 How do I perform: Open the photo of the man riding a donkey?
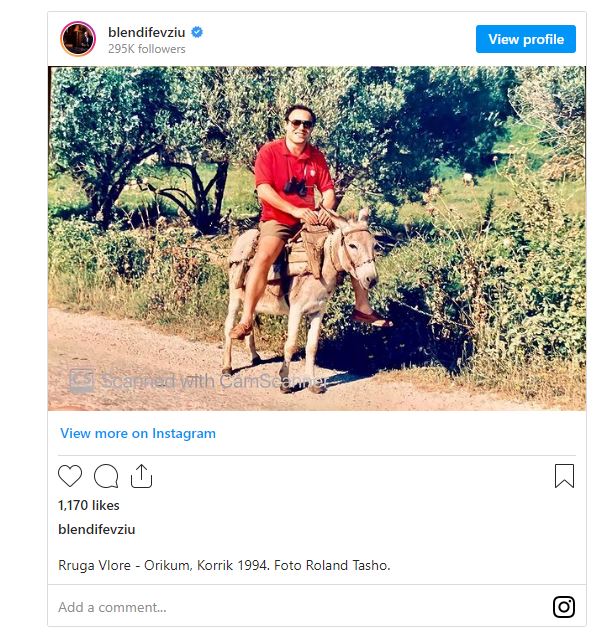tap(317, 238)
